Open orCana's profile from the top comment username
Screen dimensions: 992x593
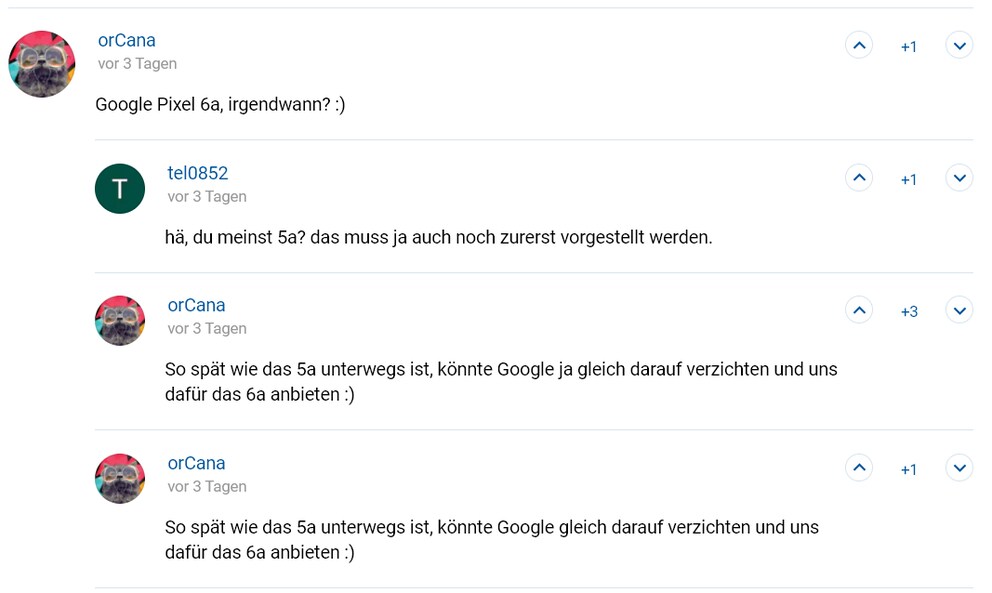127,40
